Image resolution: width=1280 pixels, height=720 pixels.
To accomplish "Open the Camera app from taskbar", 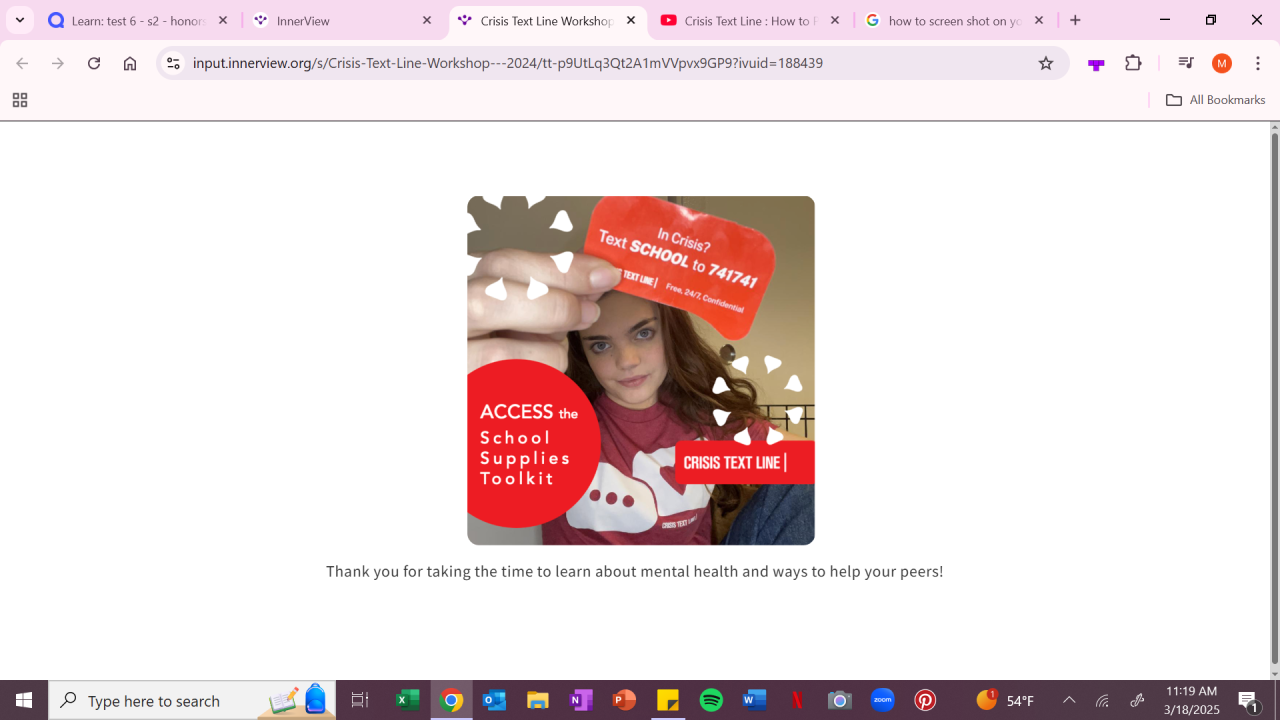I will pos(840,700).
